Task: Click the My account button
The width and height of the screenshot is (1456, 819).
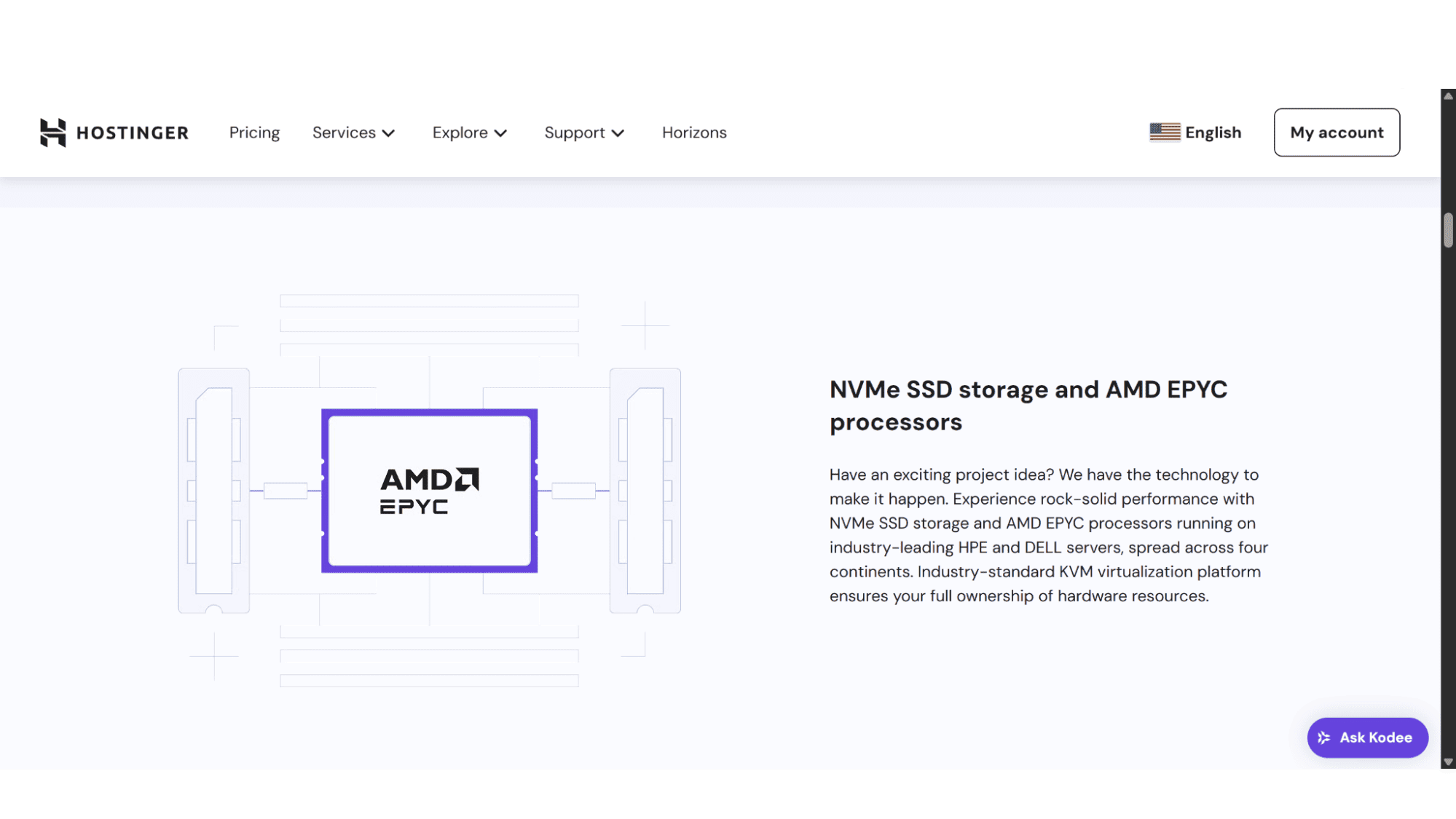Action: pyautogui.click(x=1337, y=132)
